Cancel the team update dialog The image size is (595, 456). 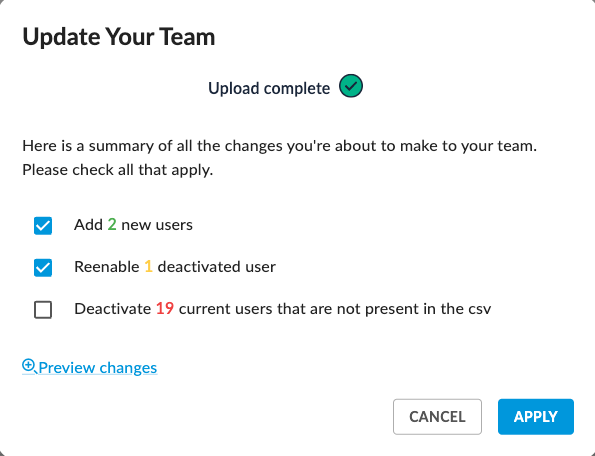437,417
